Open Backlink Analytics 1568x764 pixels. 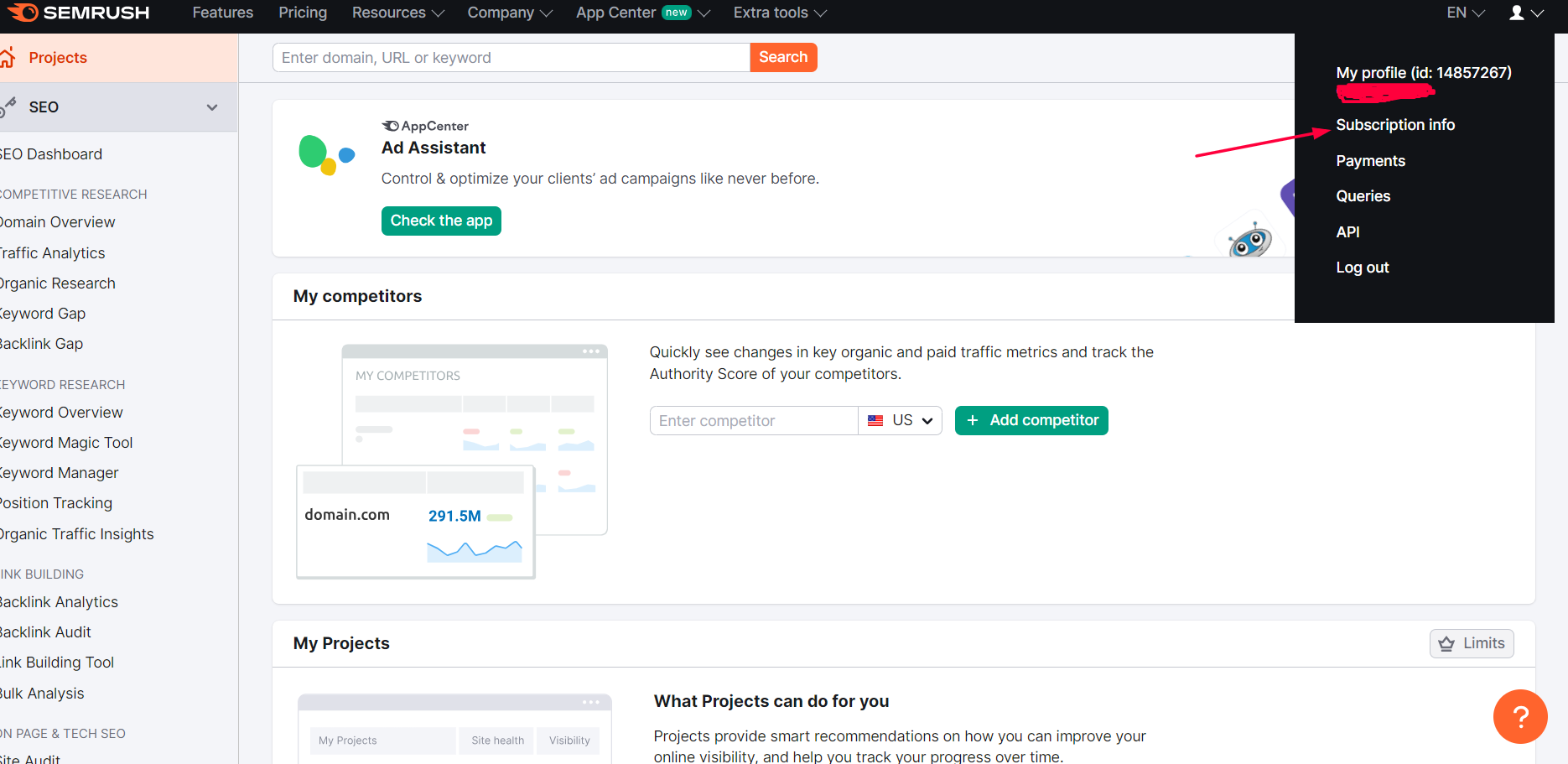point(59,602)
